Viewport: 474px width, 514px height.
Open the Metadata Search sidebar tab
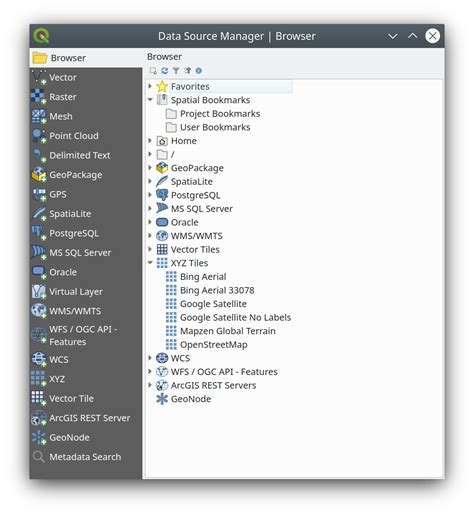tap(86, 457)
